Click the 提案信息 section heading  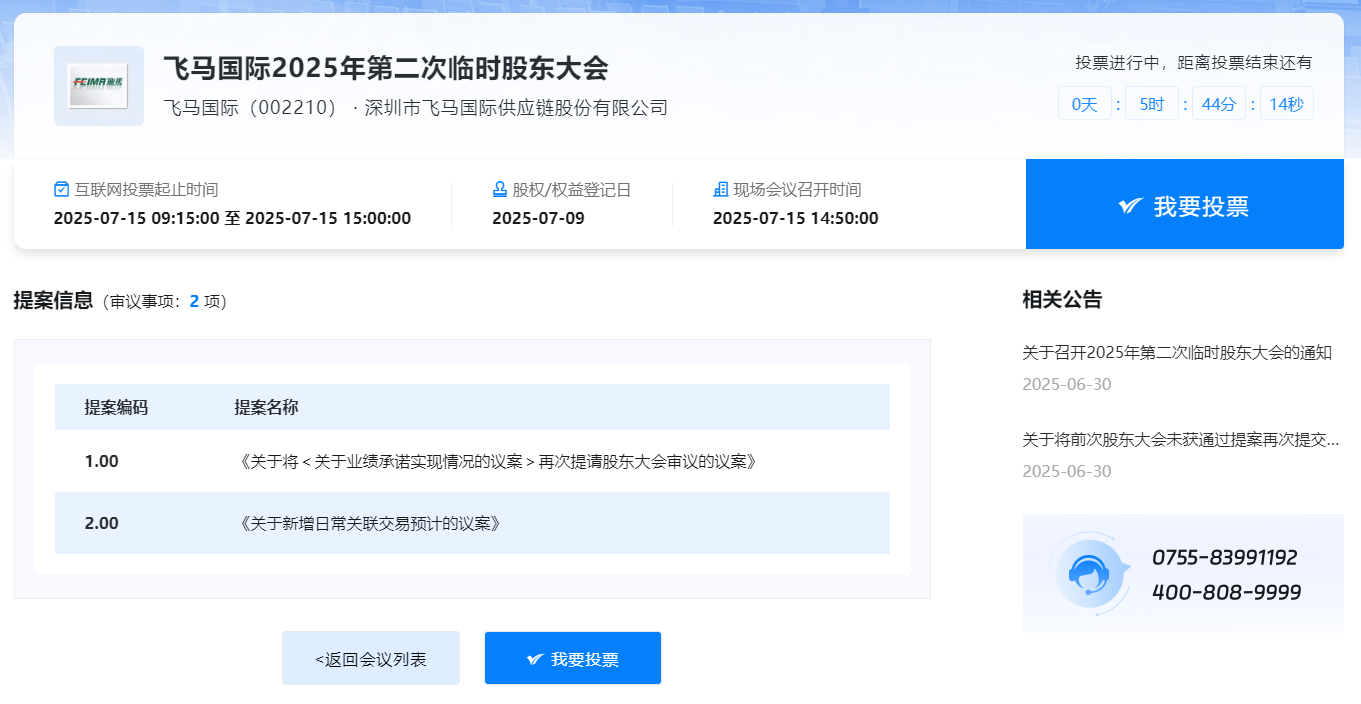click(x=53, y=300)
